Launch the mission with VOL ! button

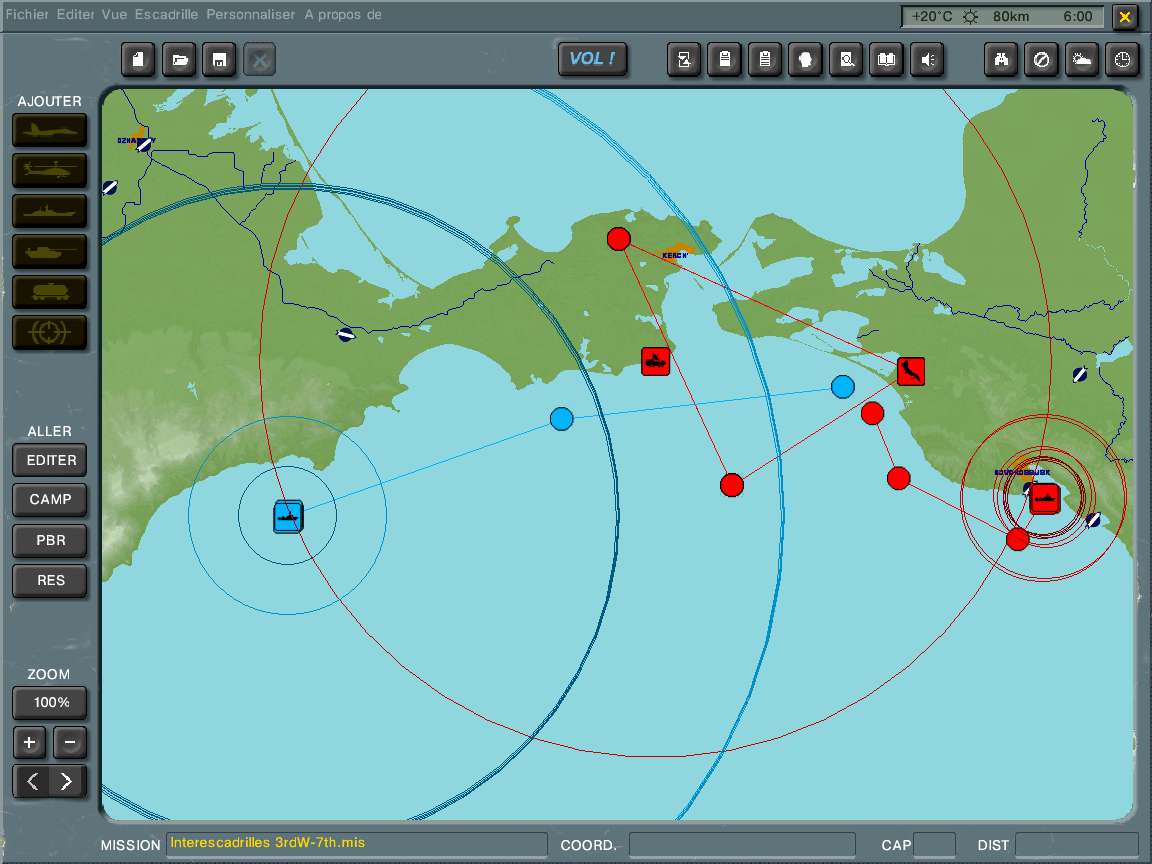click(593, 59)
